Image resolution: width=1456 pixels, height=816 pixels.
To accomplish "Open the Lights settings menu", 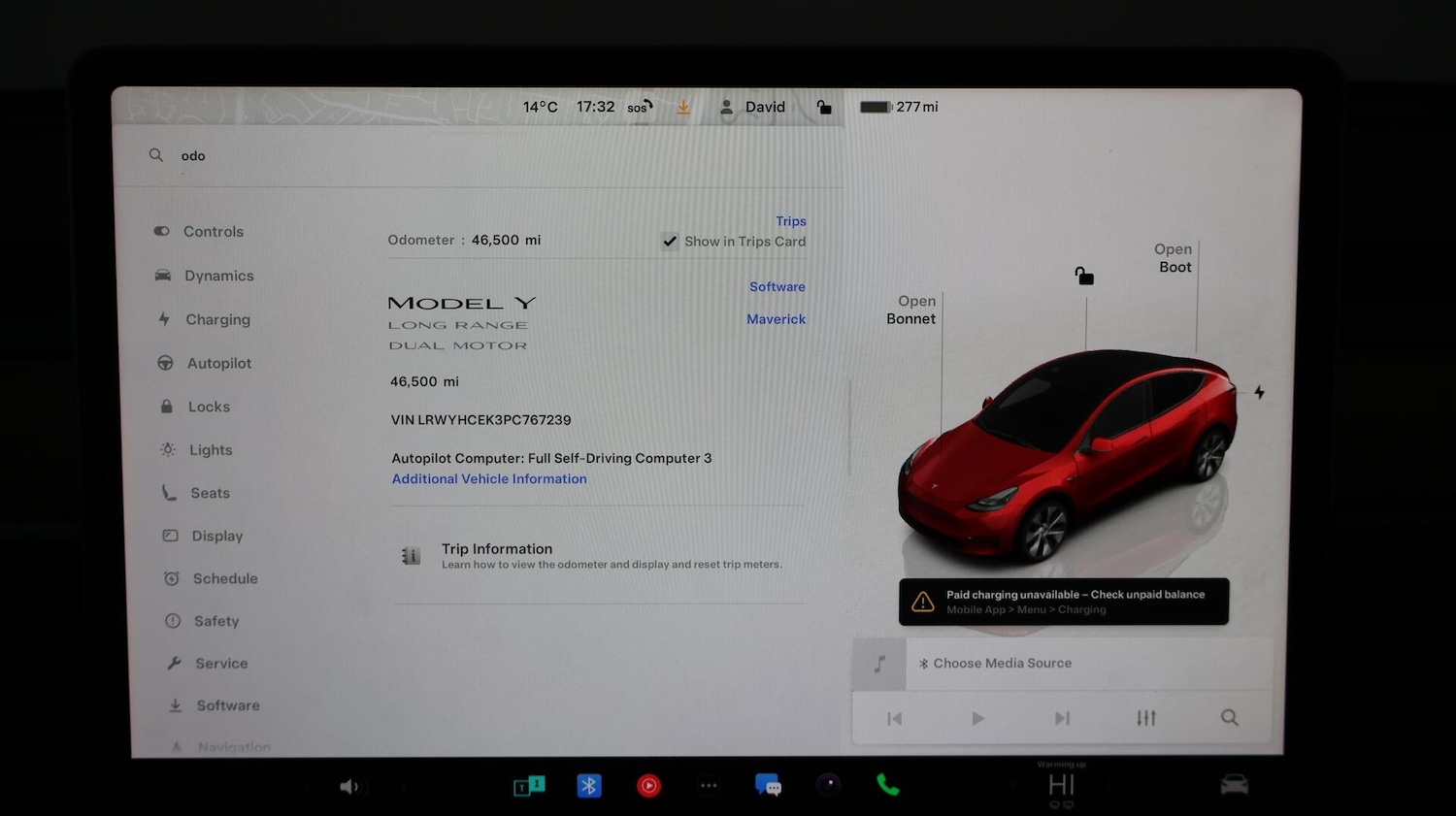I will point(197,450).
